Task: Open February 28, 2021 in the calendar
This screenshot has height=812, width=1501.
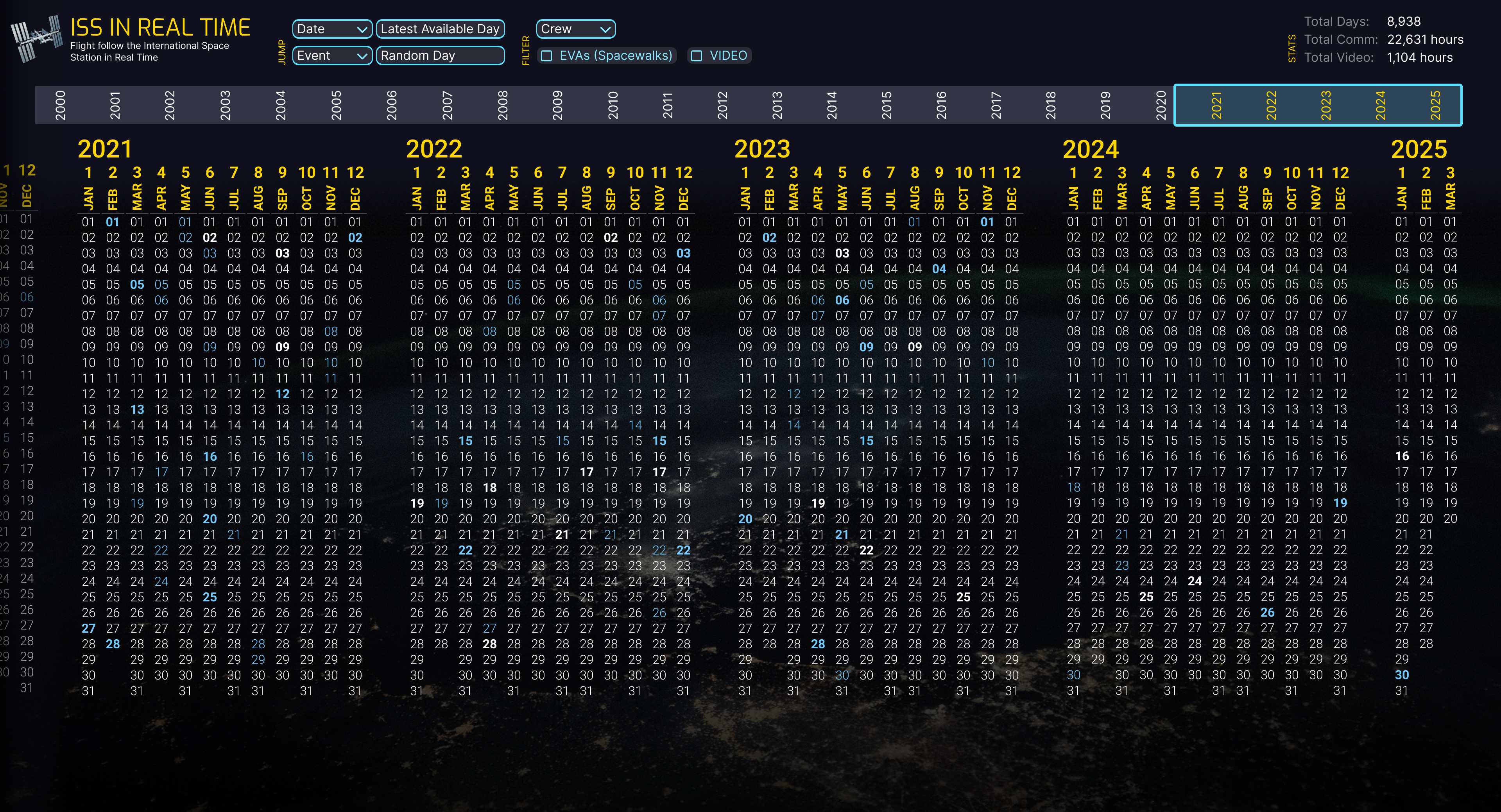Action: pos(113,644)
